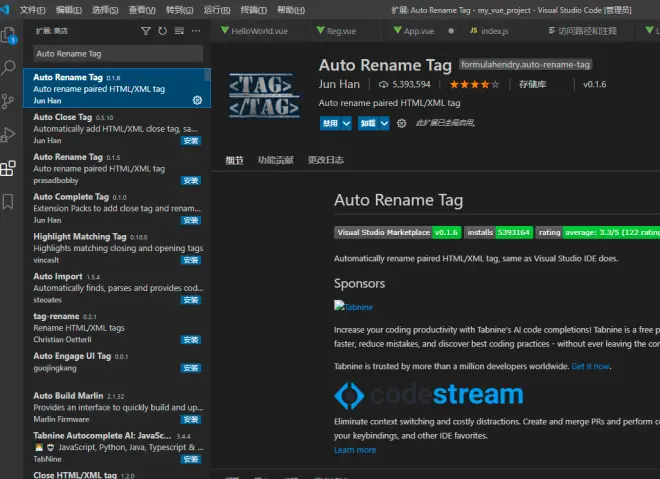660x479 pixels.
Task: Open the Explorer view in activity bar
Action: coord(8,35)
